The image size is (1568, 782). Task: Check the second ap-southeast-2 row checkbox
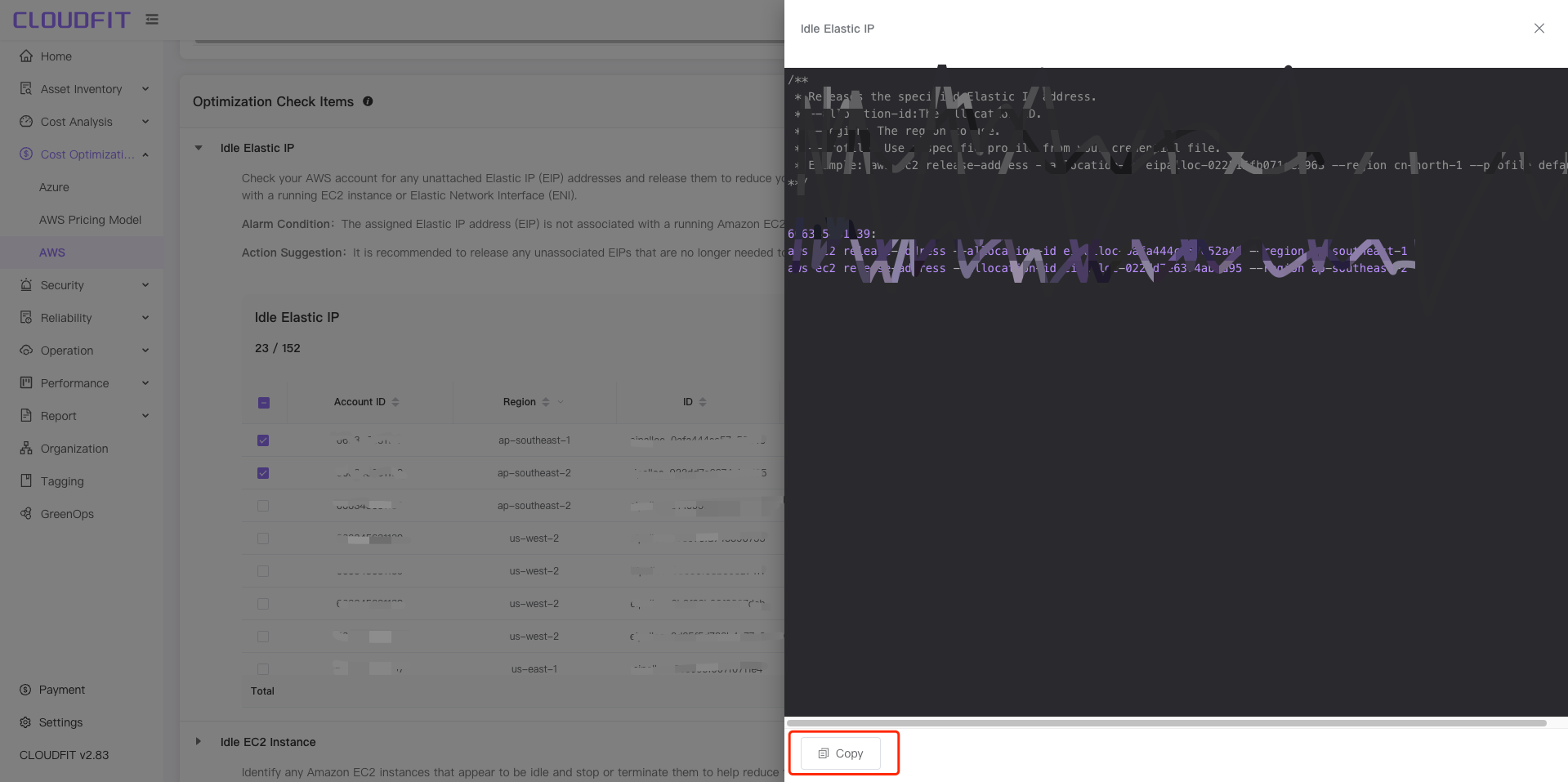(x=263, y=506)
